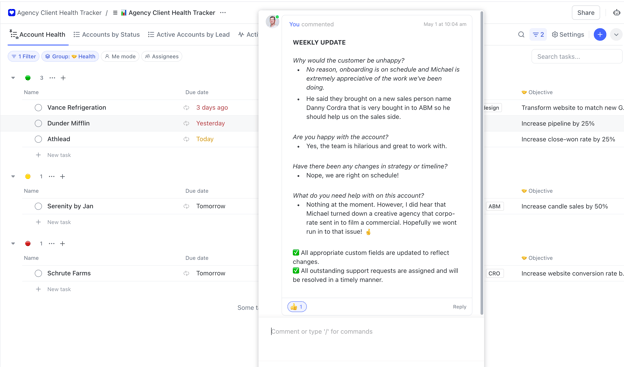Click the ClickUp logo in the breadcrumb
624x367 pixels.
point(12,13)
